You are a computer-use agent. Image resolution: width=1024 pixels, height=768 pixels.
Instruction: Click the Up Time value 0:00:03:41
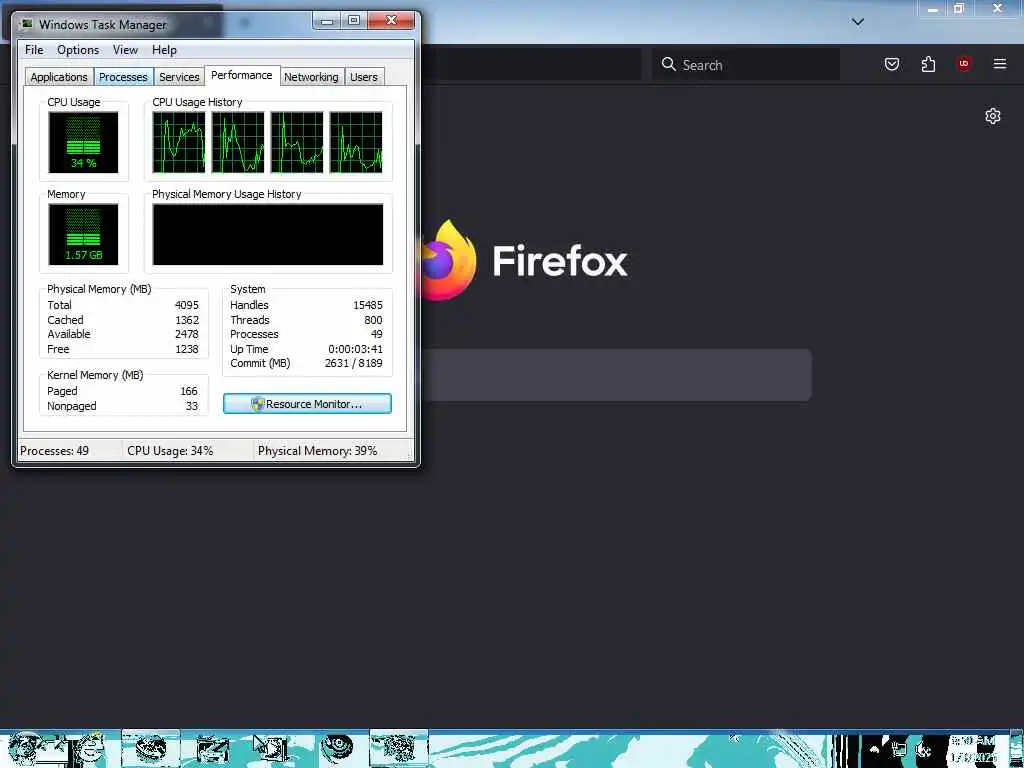pos(355,349)
